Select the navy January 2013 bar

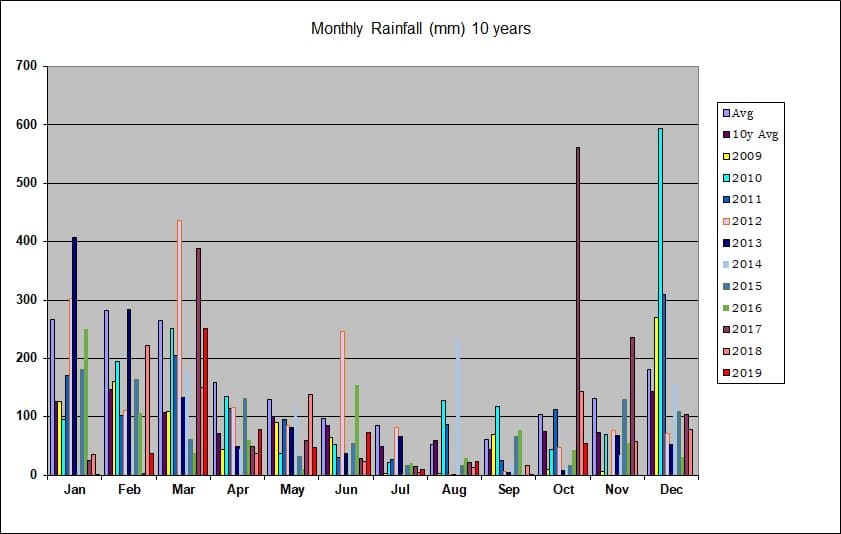75,356
